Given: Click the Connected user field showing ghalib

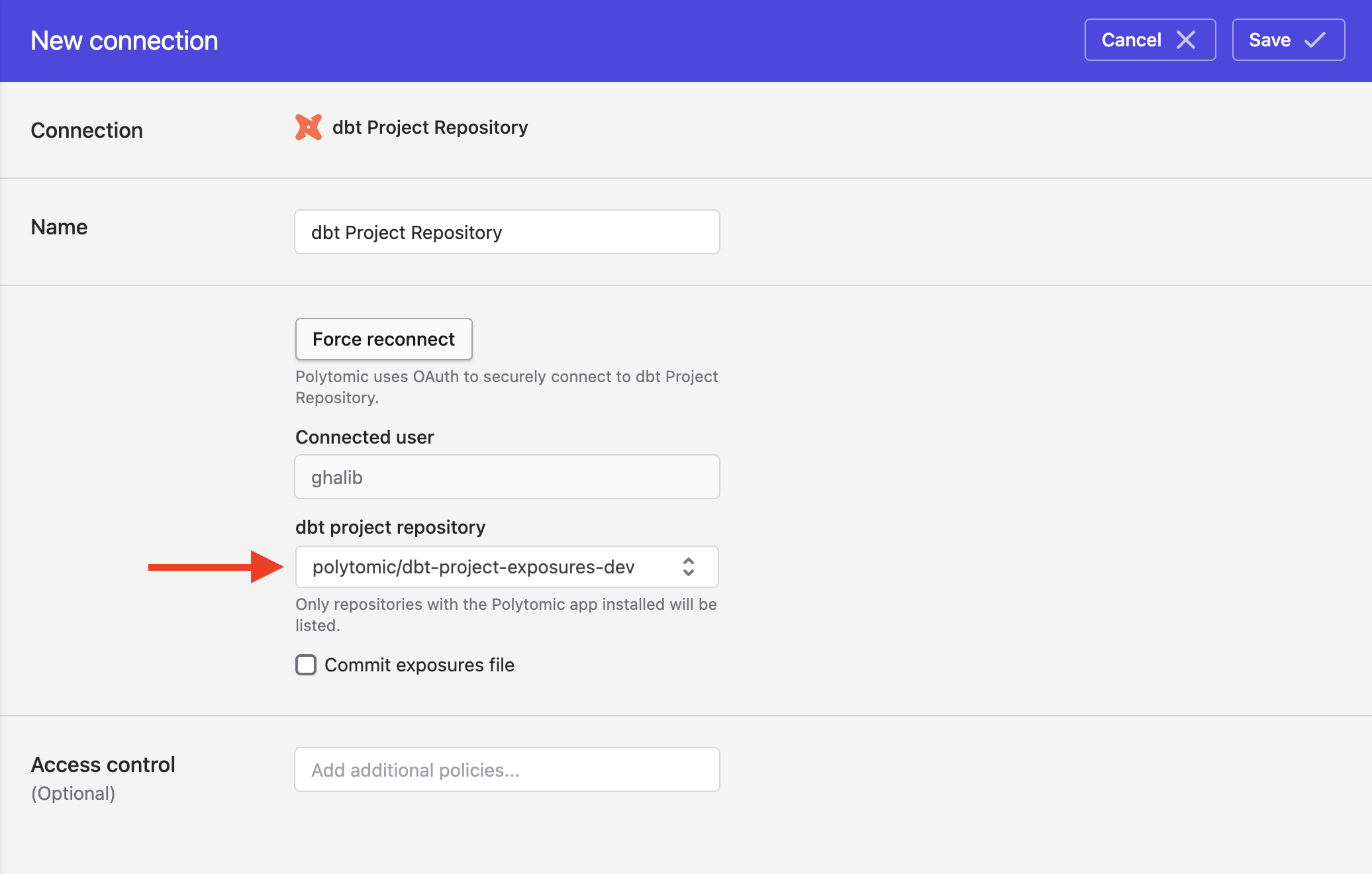Looking at the screenshot, I should pos(507,477).
